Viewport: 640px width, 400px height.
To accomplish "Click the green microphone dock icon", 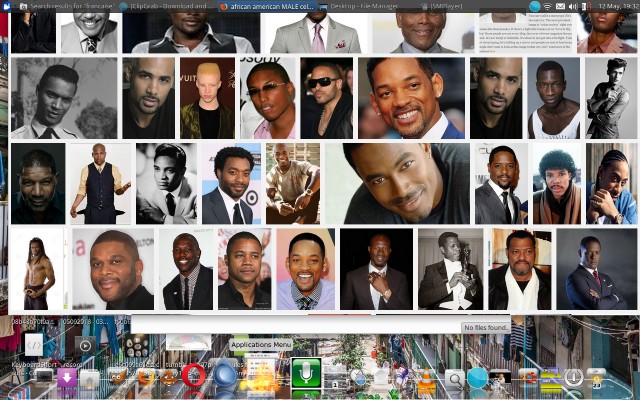I will pyautogui.click(x=305, y=375).
